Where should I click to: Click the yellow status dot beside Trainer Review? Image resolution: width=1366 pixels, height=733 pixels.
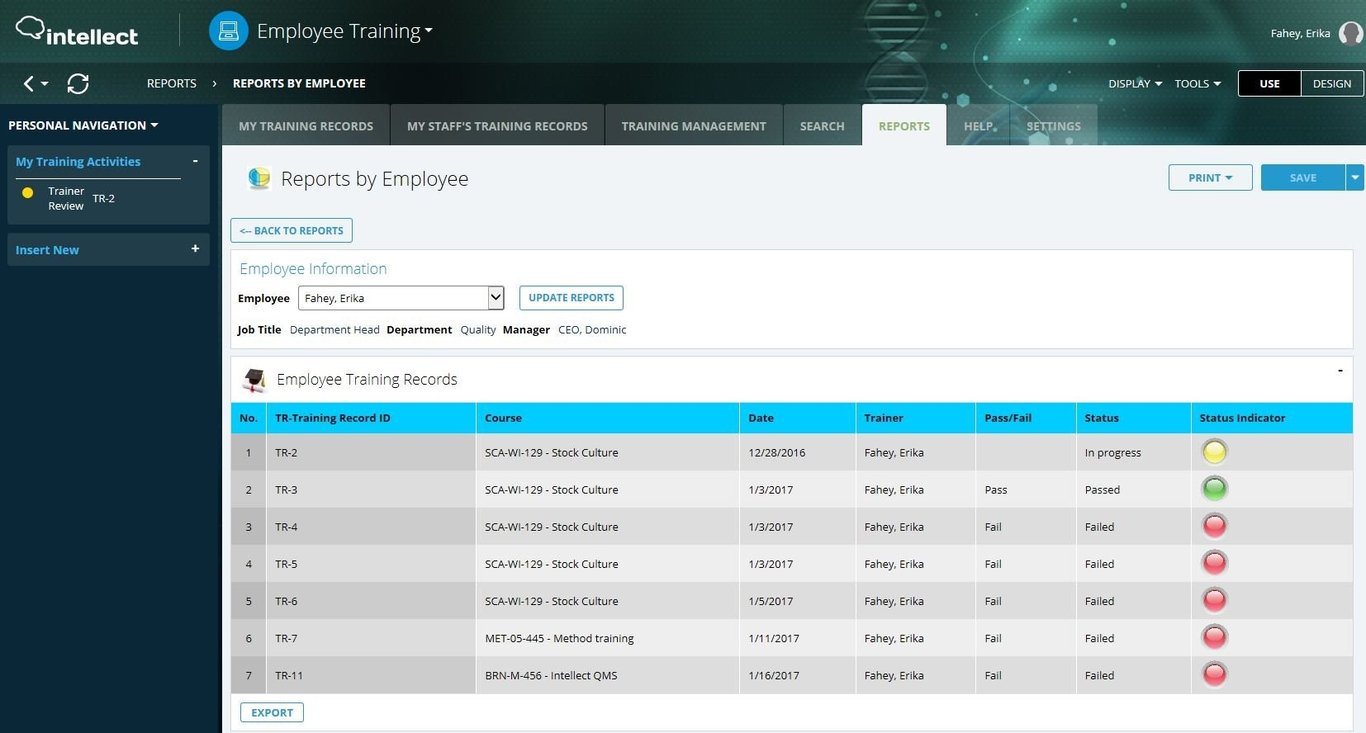click(x=27, y=193)
